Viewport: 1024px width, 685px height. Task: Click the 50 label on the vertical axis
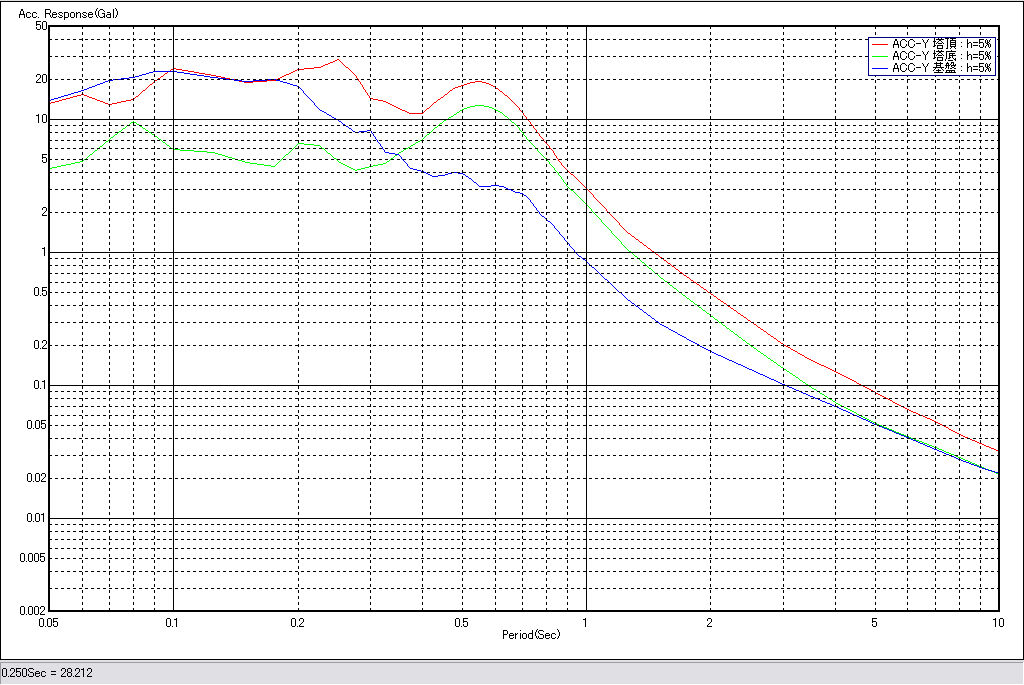click(x=41, y=26)
